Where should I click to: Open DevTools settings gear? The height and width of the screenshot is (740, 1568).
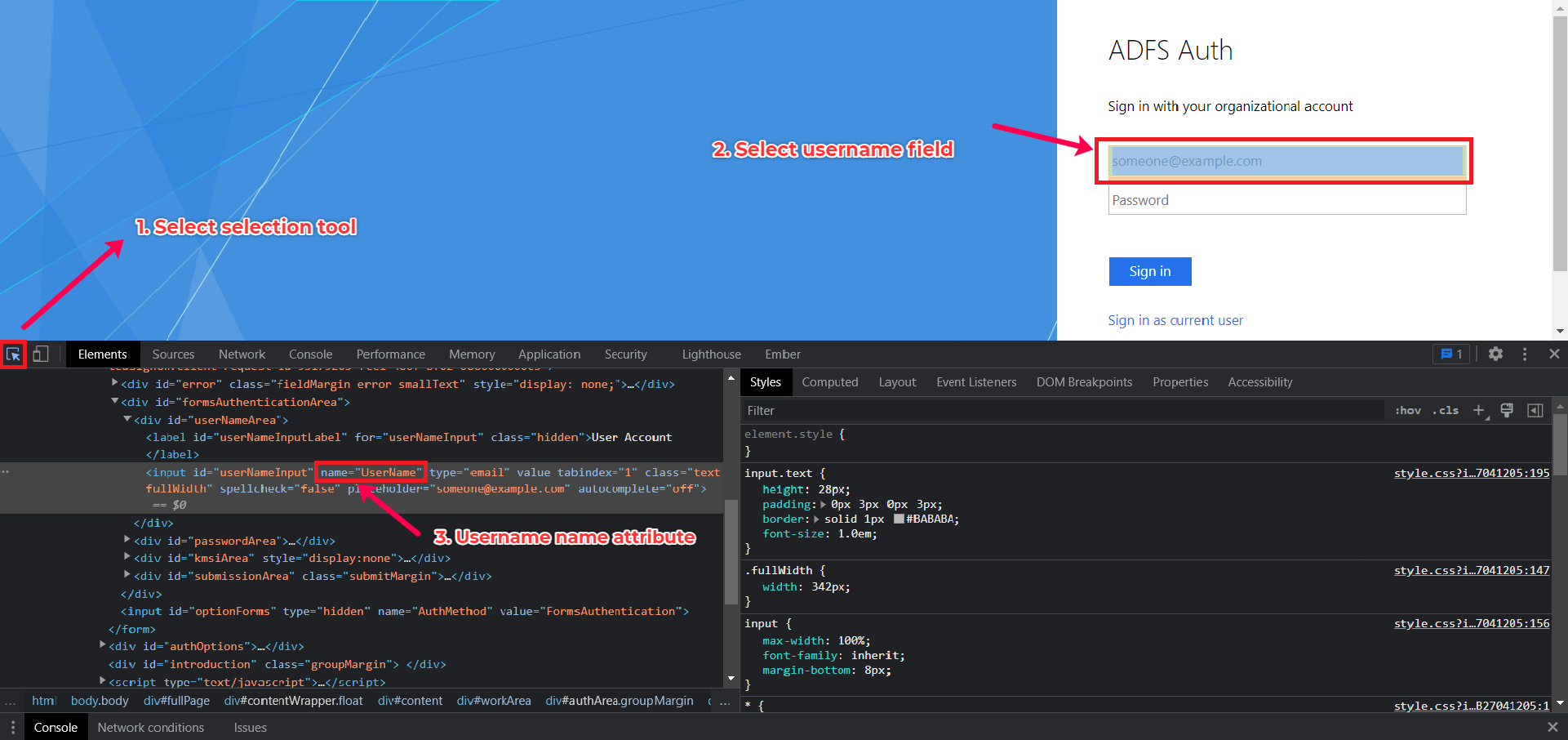1495,354
